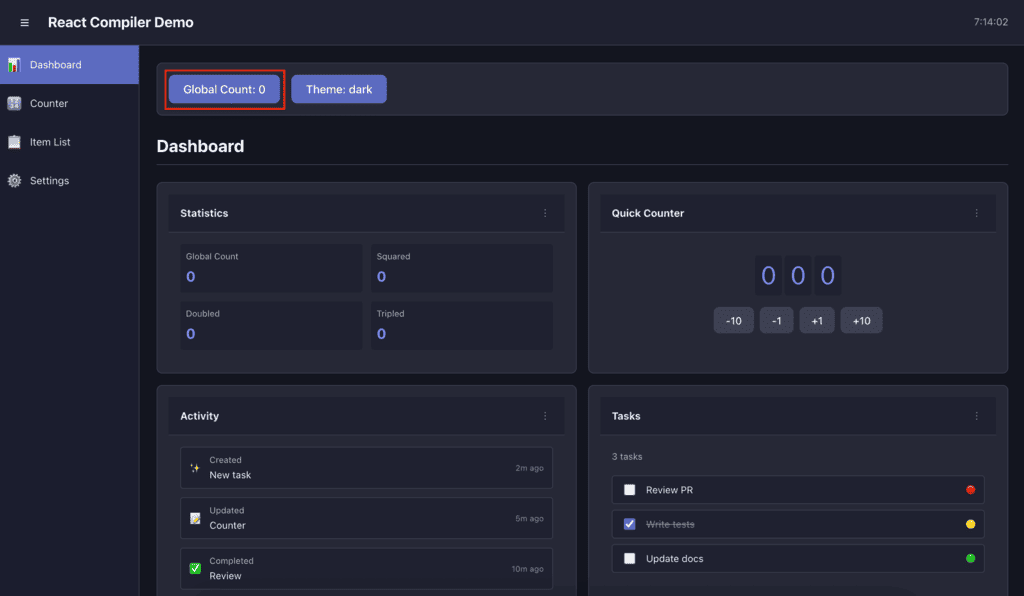Click the Item List clipboard icon

pos(14,142)
